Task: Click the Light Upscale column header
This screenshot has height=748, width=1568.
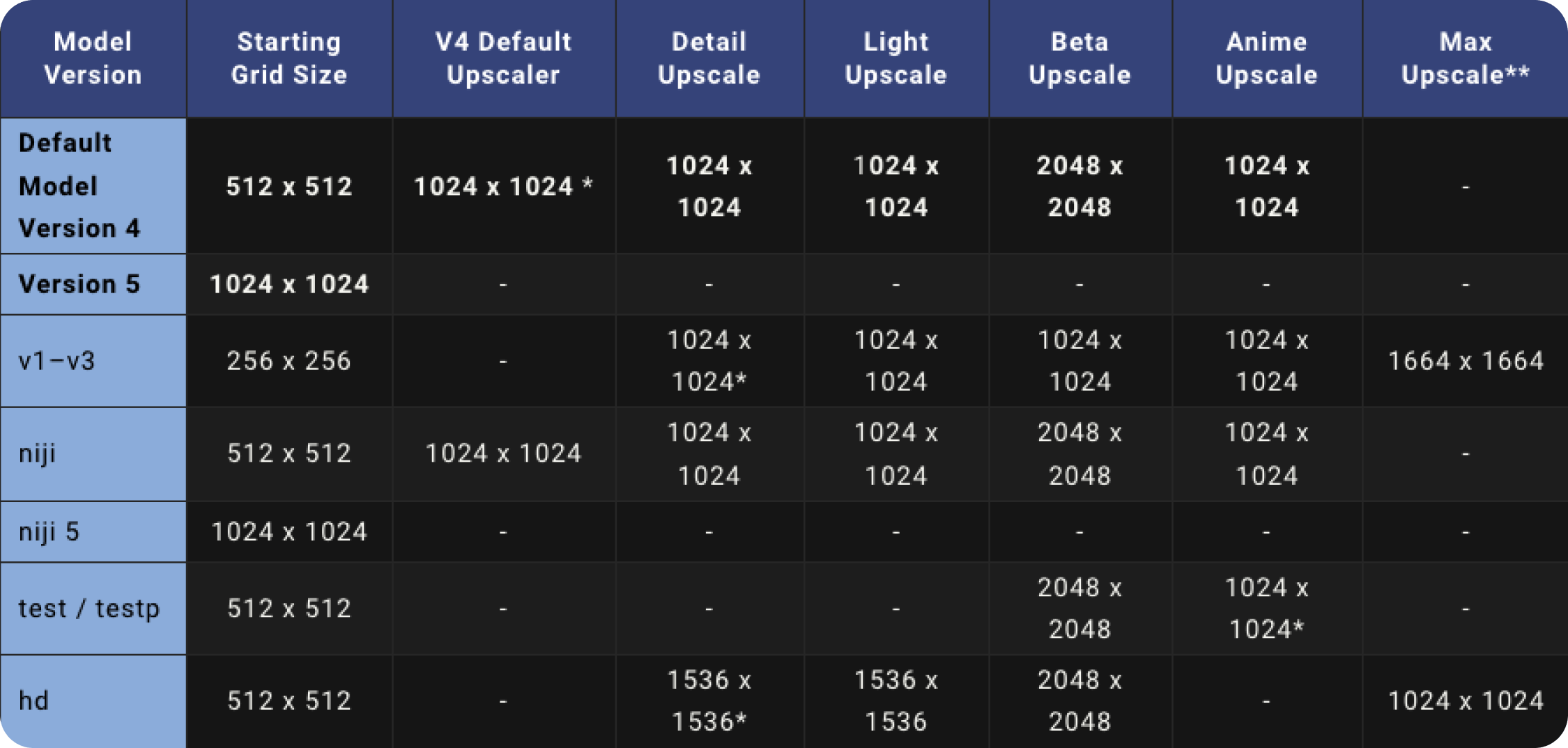Action: (896, 59)
